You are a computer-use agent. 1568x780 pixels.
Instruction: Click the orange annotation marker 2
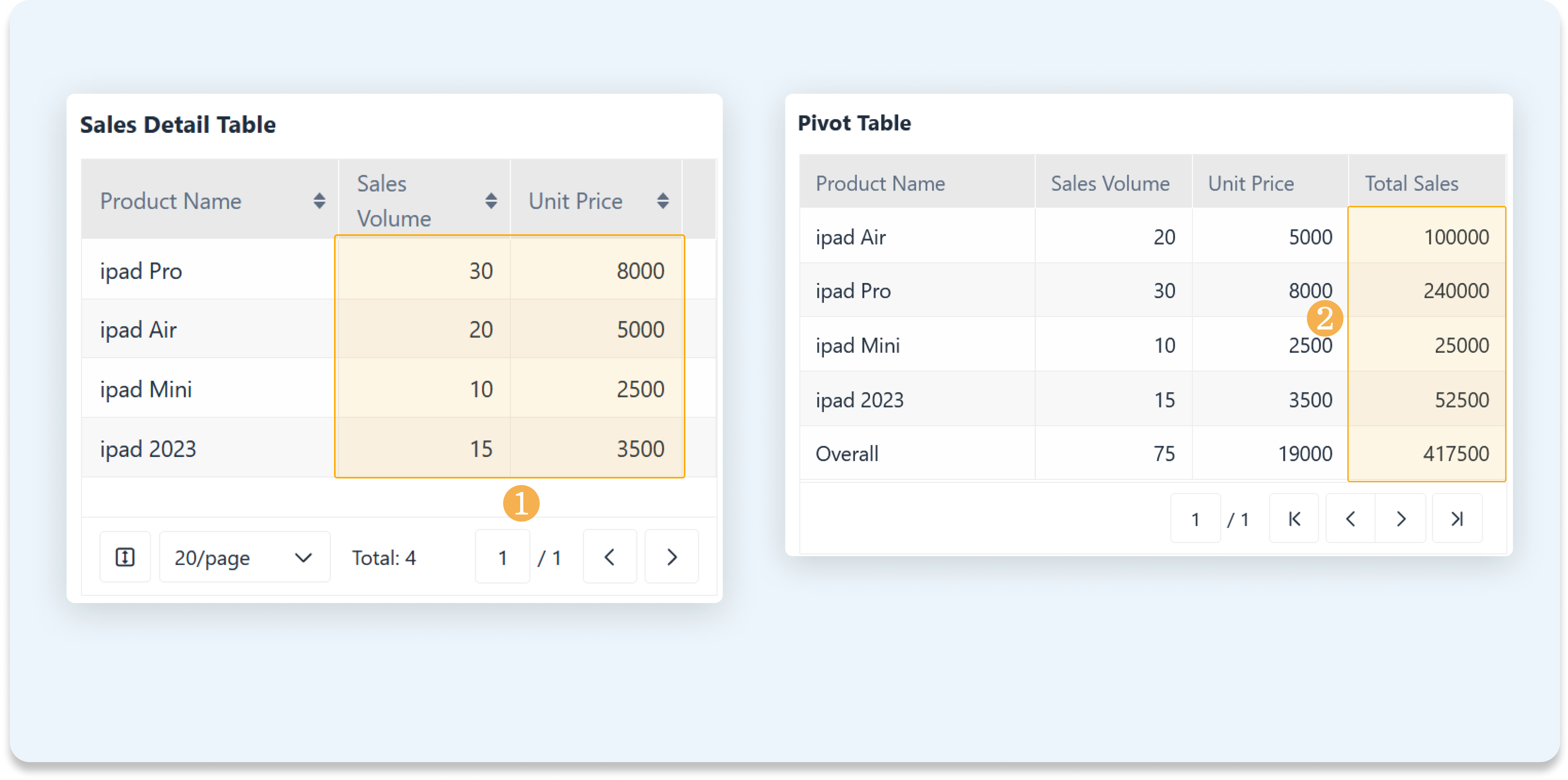[1325, 318]
